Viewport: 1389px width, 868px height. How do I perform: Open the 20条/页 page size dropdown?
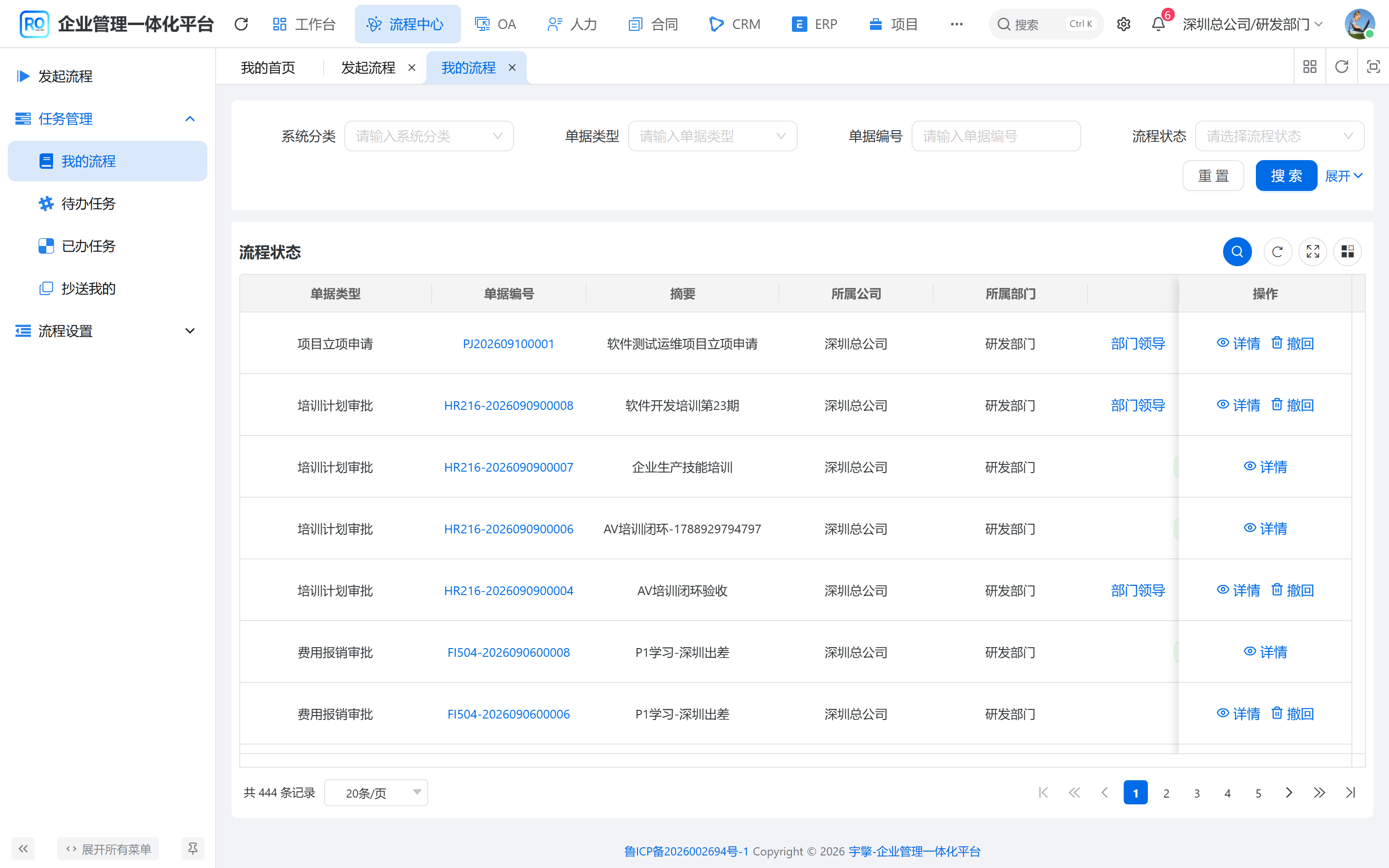(x=376, y=793)
